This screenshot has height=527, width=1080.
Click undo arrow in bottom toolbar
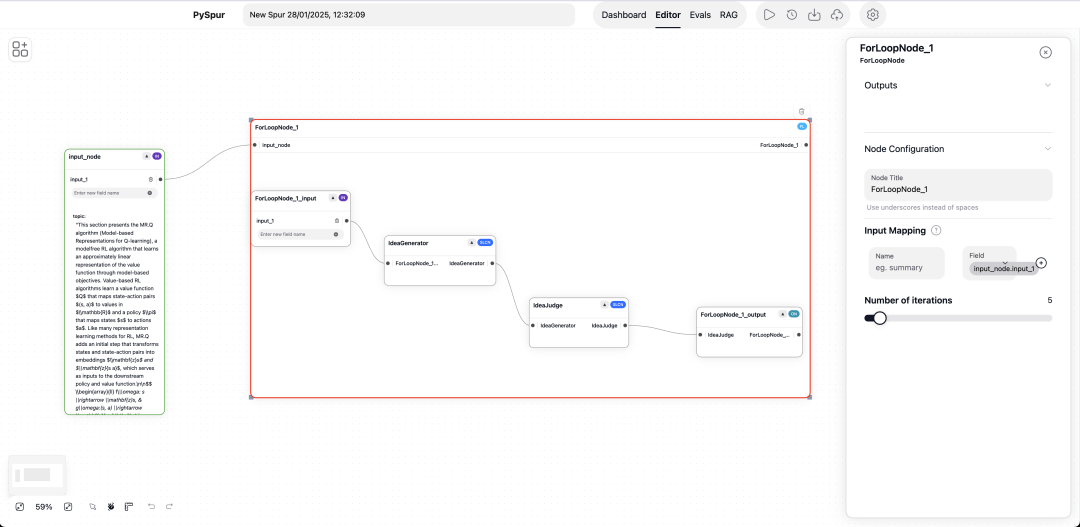pos(151,507)
